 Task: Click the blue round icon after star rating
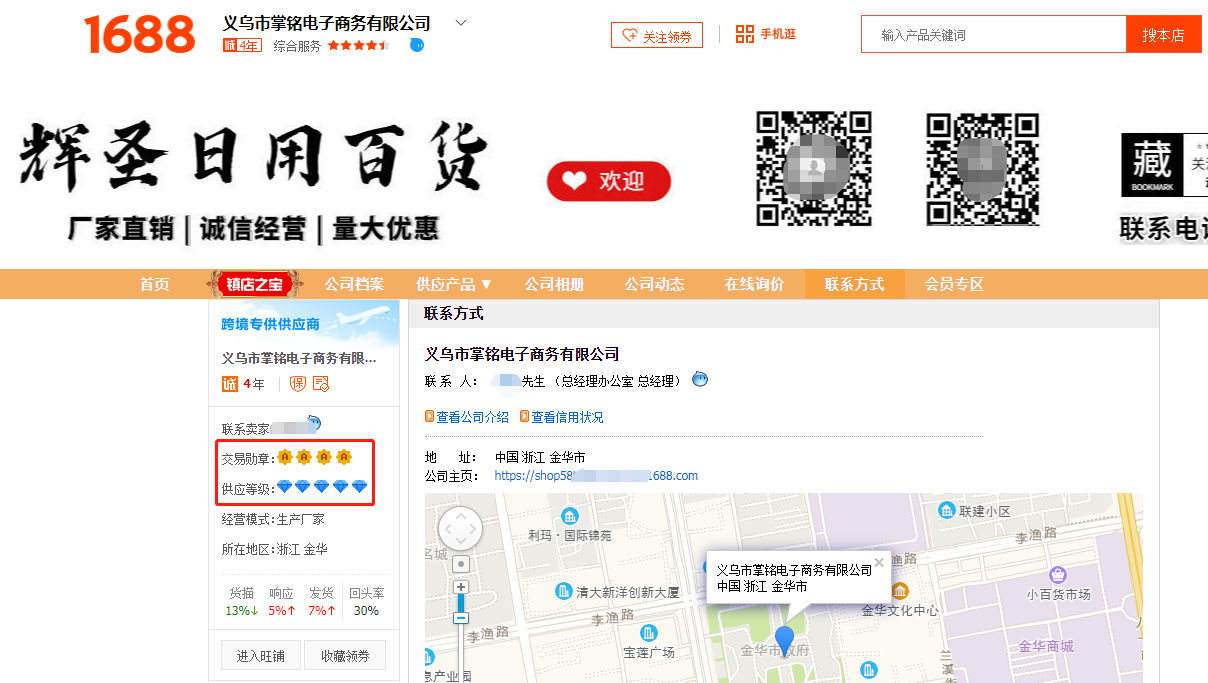[417, 45]
